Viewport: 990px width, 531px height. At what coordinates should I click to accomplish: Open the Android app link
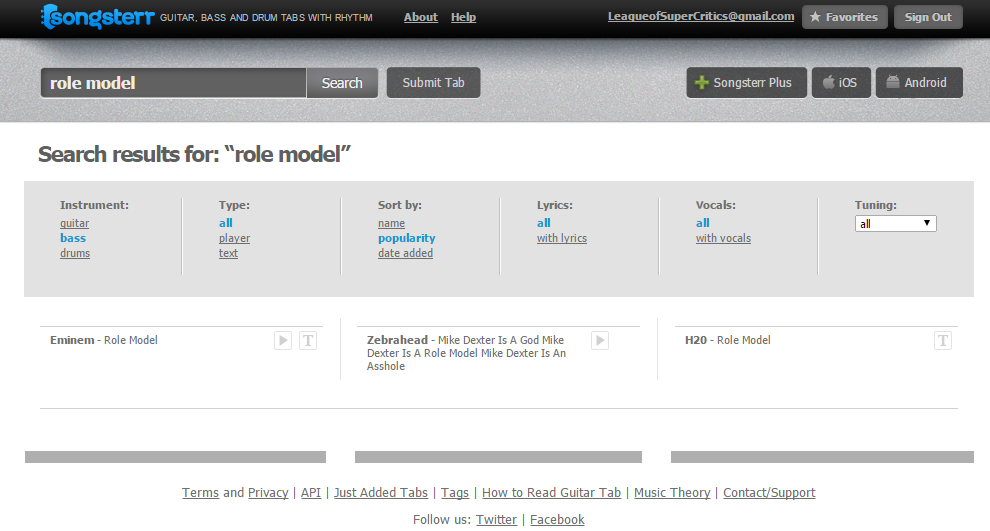coord(919,83)
